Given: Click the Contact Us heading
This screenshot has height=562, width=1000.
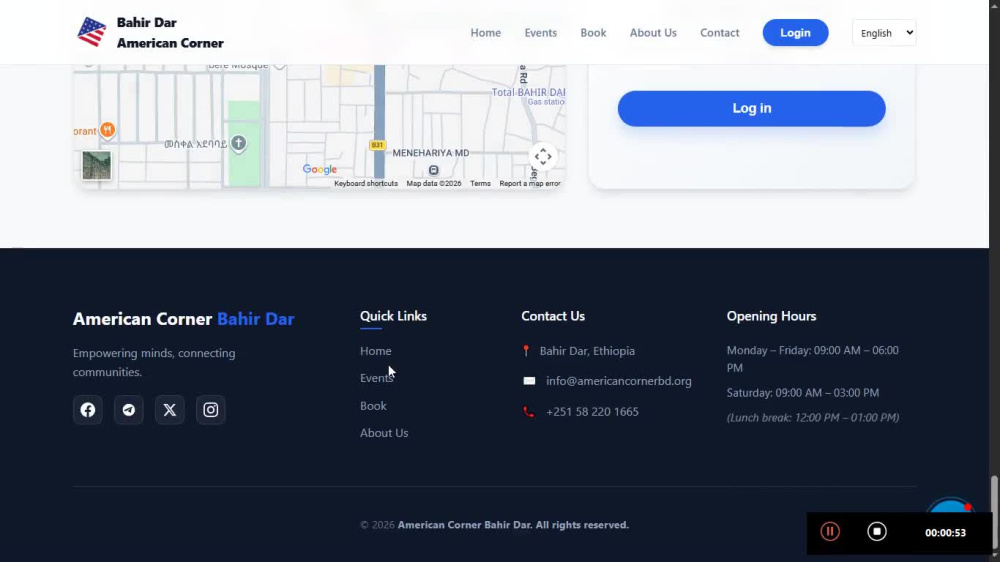Looking at the screenshot, I should pos(553,316).
